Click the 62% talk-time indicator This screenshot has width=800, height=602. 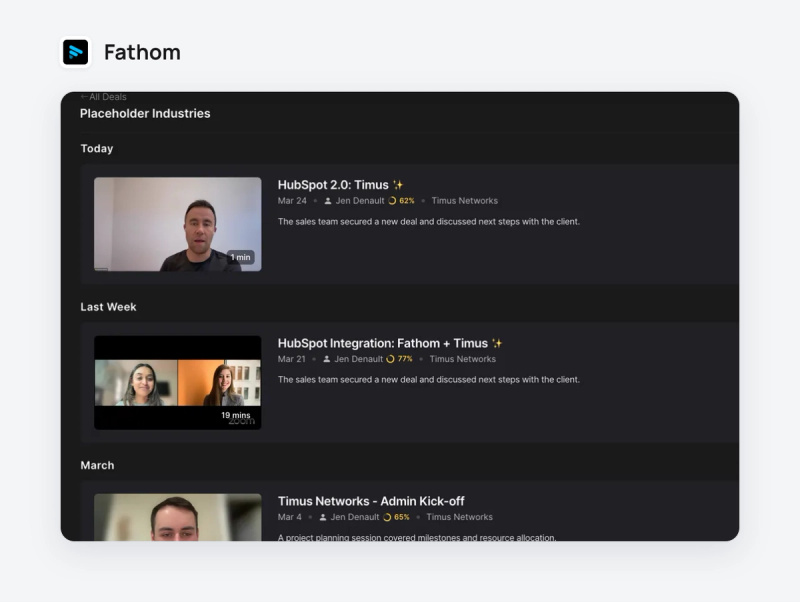402,201
